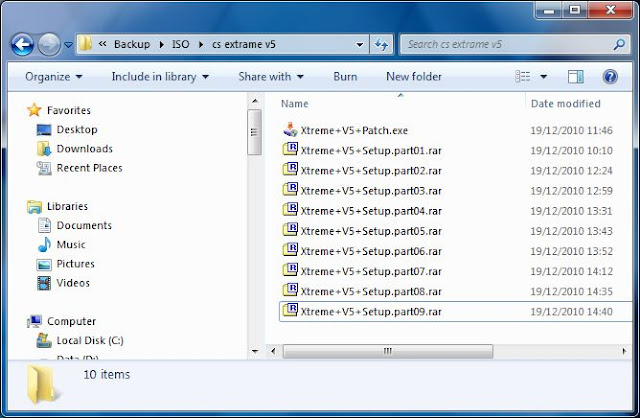Screen dimensions: 640x418
Task: Click file list scroll left arrow
Action: (273, 351)
